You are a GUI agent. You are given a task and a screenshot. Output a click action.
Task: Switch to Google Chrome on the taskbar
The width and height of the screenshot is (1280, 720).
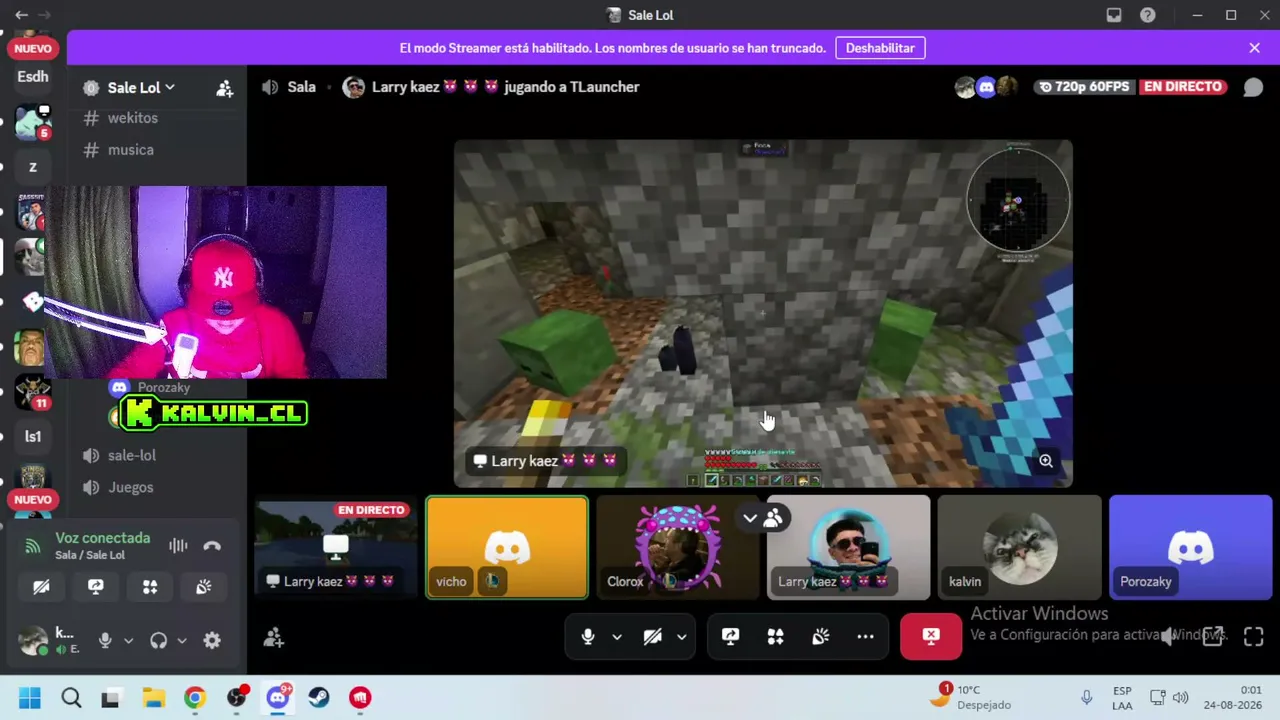pos(195,698)
